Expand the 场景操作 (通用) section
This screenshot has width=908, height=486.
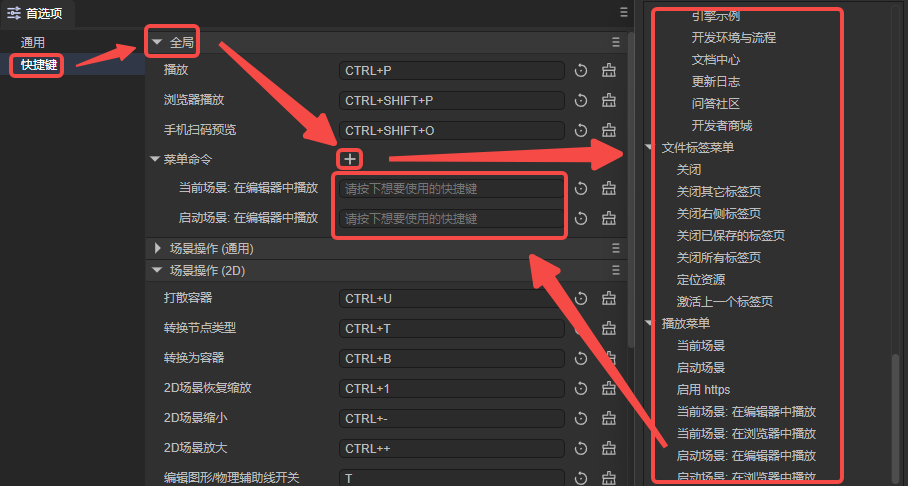(x=158, y=248)
